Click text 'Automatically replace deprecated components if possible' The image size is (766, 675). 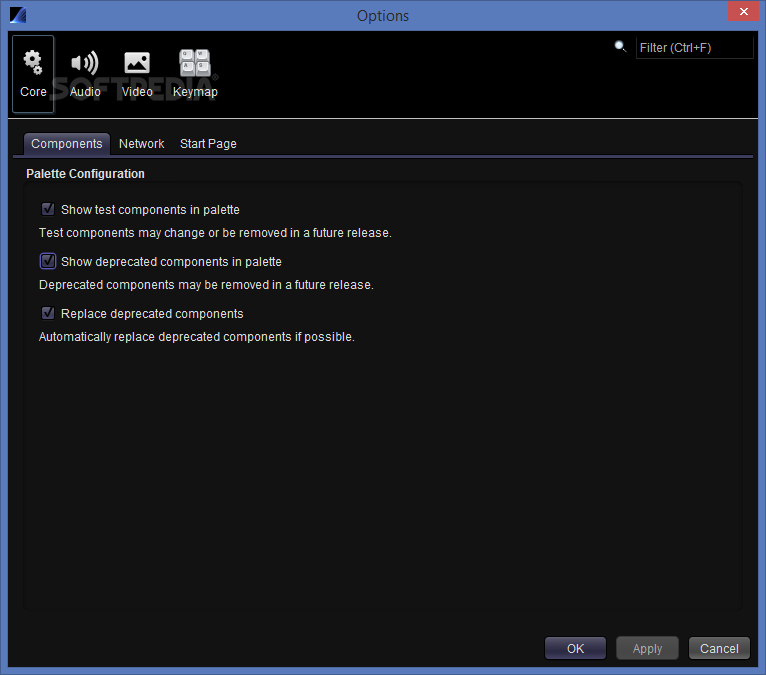(197, 337)
